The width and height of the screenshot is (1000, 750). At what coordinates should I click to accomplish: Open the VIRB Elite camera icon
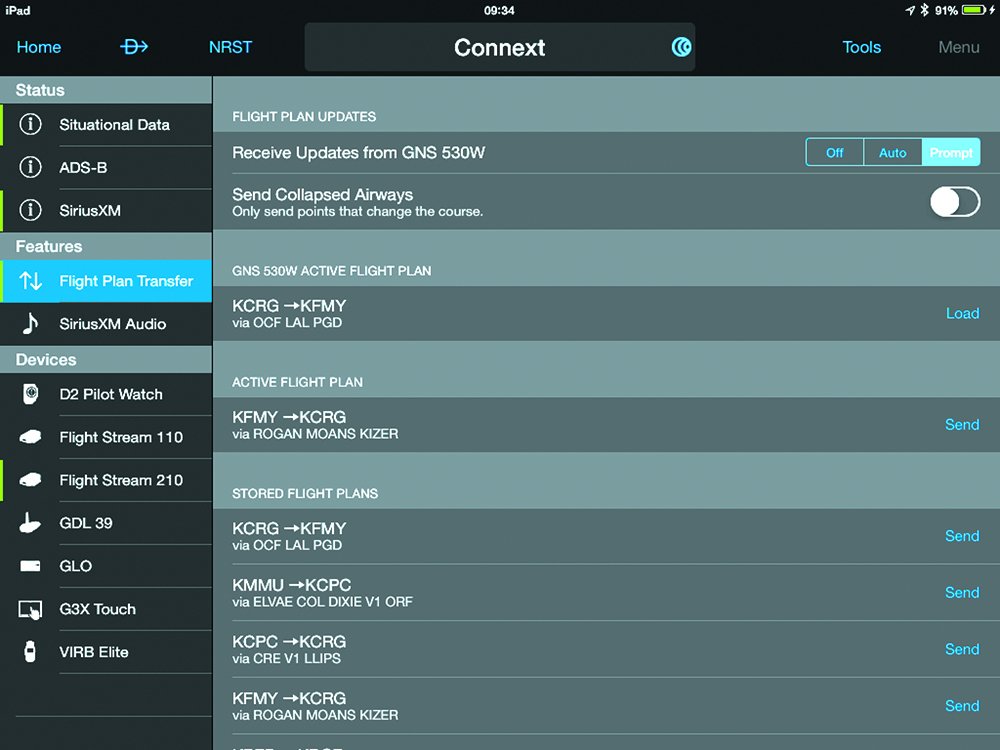click(x=31, y=652)
